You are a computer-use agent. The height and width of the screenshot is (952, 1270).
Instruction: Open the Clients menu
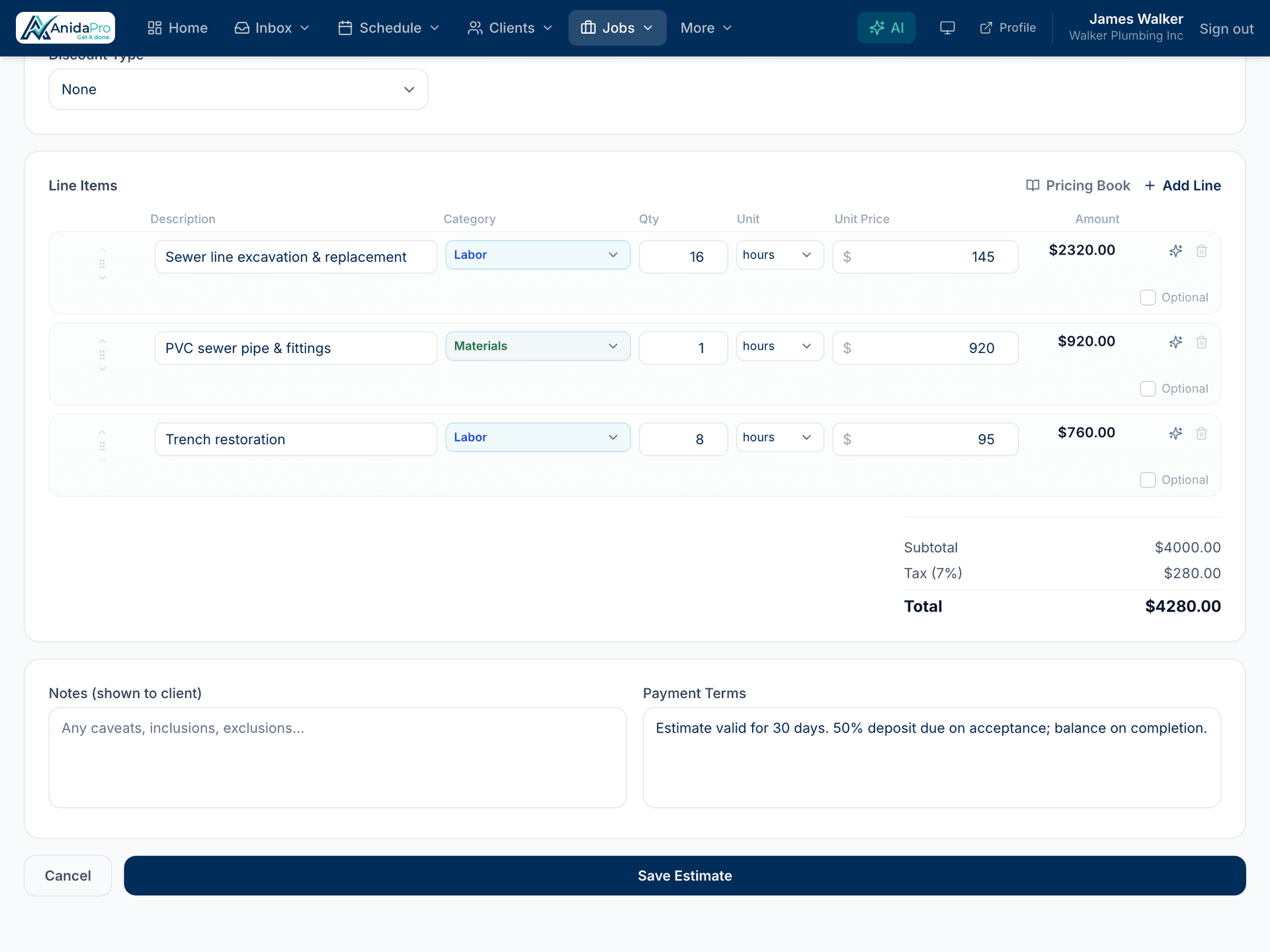coord(509,28)
